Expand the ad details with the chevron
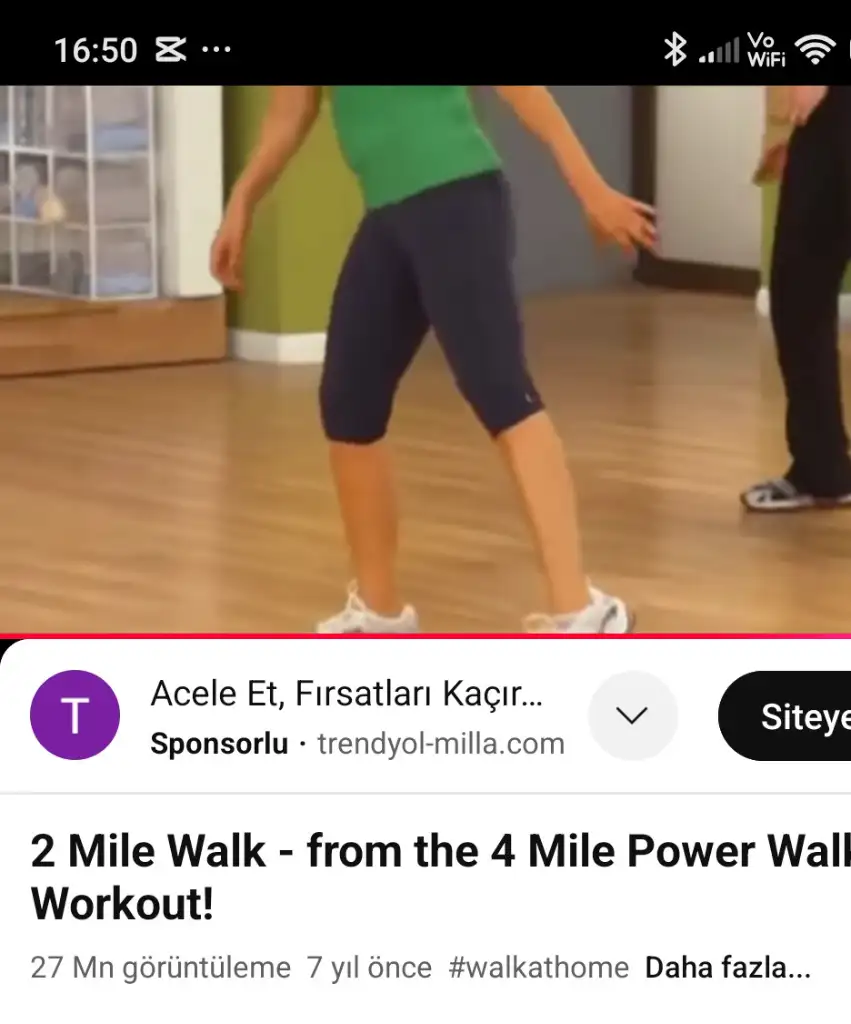This screenshot has height=1024, width=851. (x=632, y=716)
